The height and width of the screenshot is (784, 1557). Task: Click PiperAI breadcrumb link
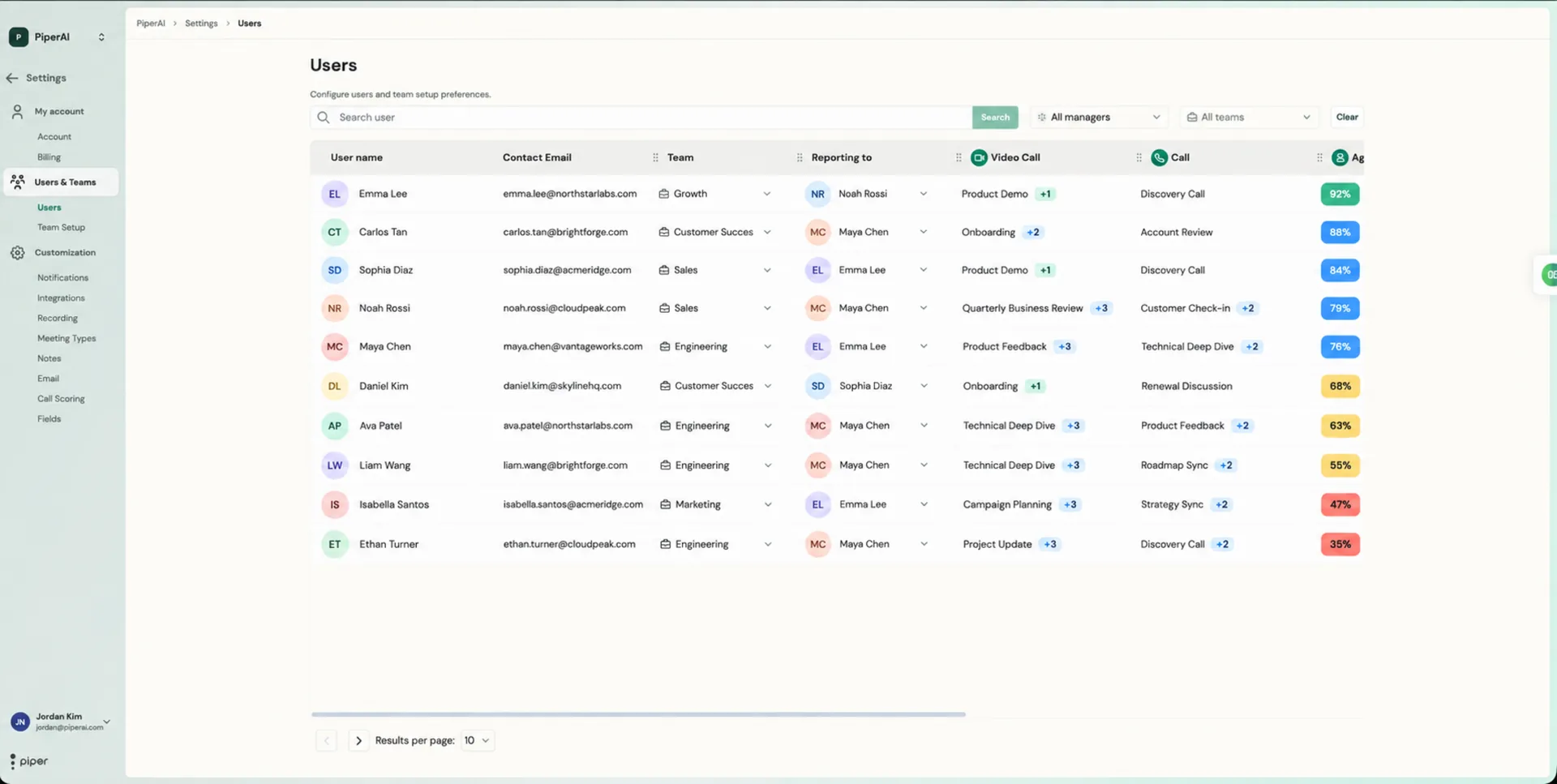tap(150, 24)
